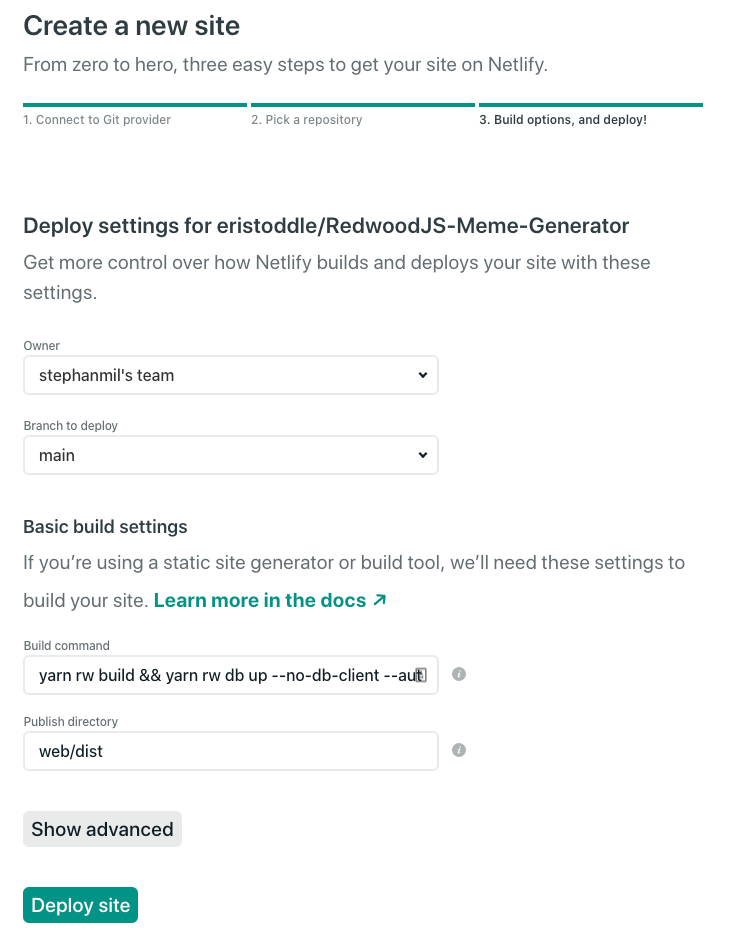The image size is (733, 950).
Task: Click the info icon beside Publish directory
Action: coord(459,750)
